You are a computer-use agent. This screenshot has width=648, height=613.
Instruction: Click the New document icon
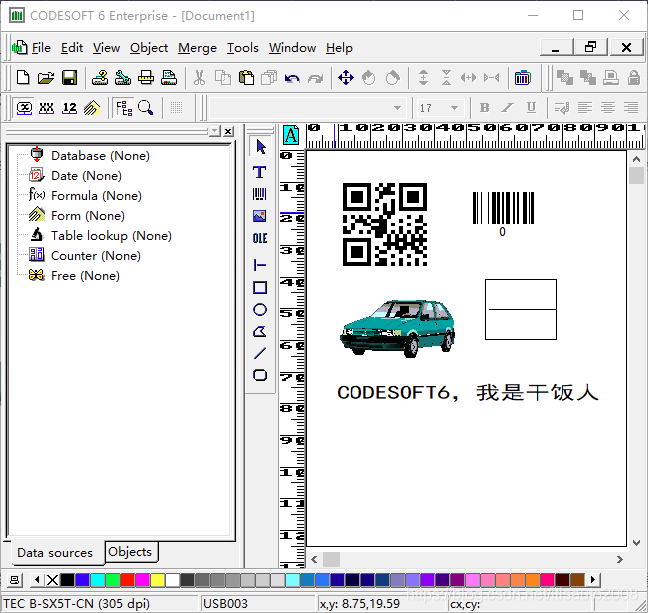coord(23,77)
